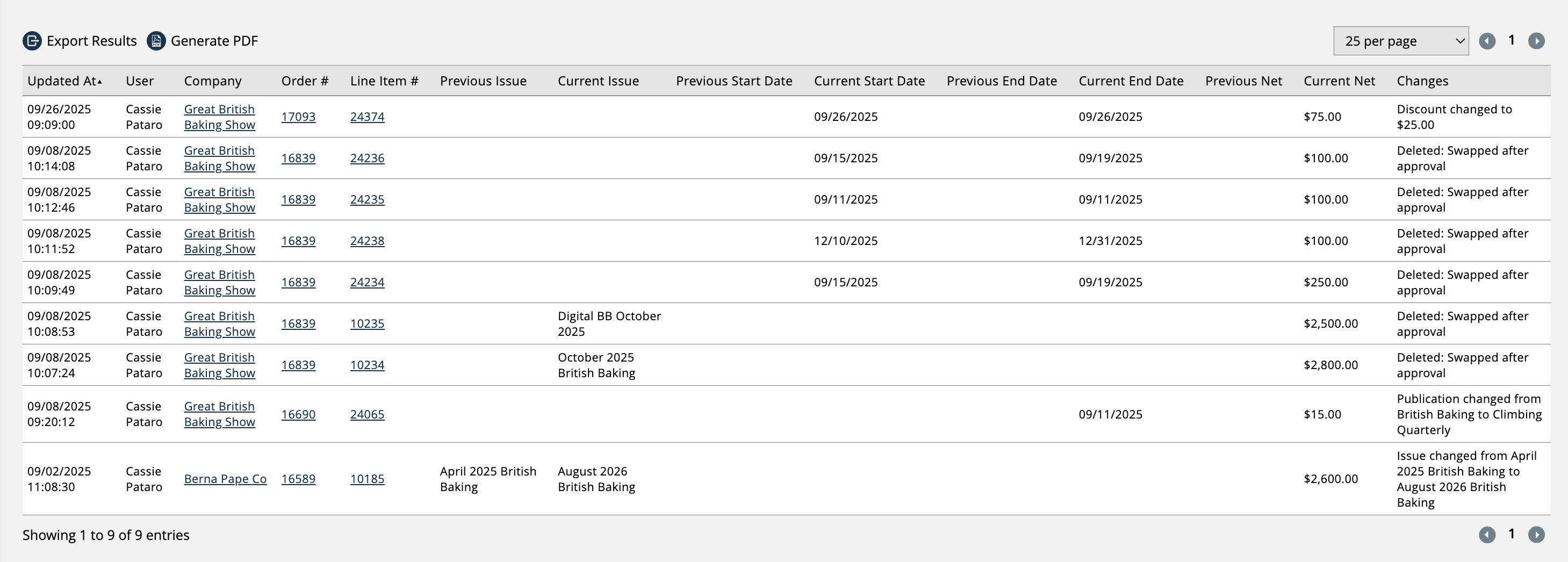Go to next page using top arrow

(x=1536, y=41)
